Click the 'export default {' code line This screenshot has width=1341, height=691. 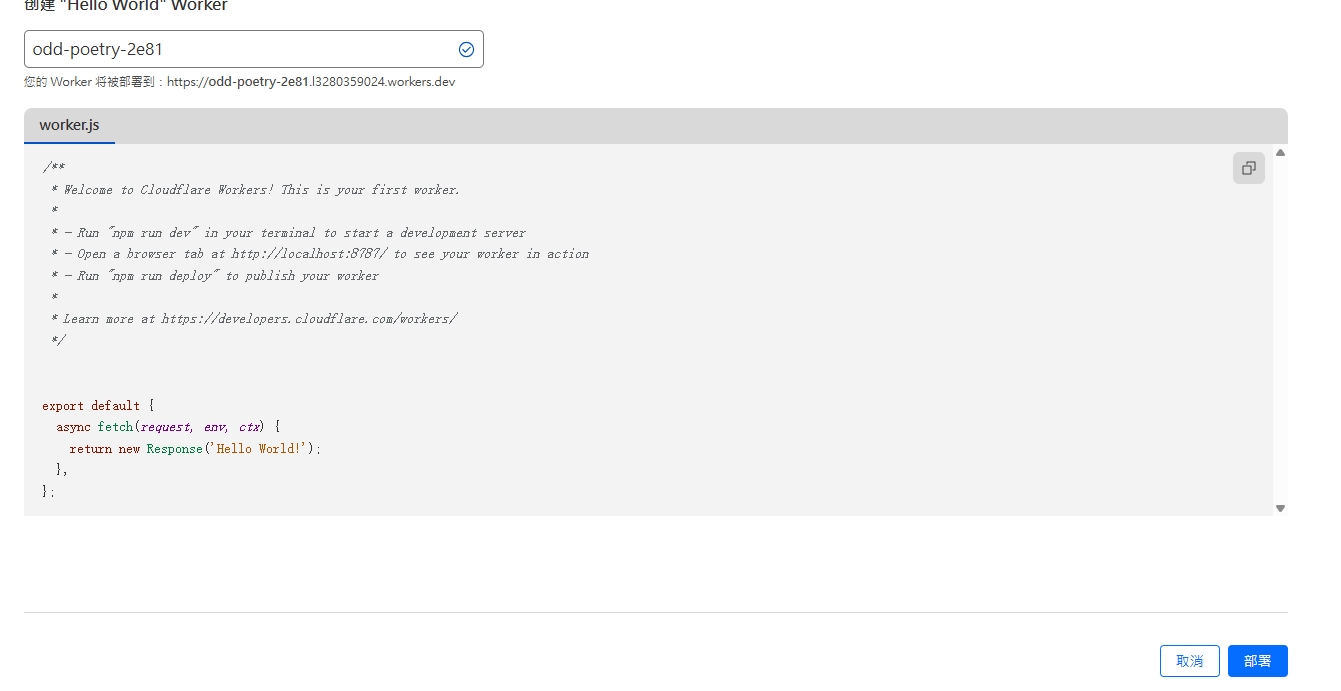click(98, 406)
